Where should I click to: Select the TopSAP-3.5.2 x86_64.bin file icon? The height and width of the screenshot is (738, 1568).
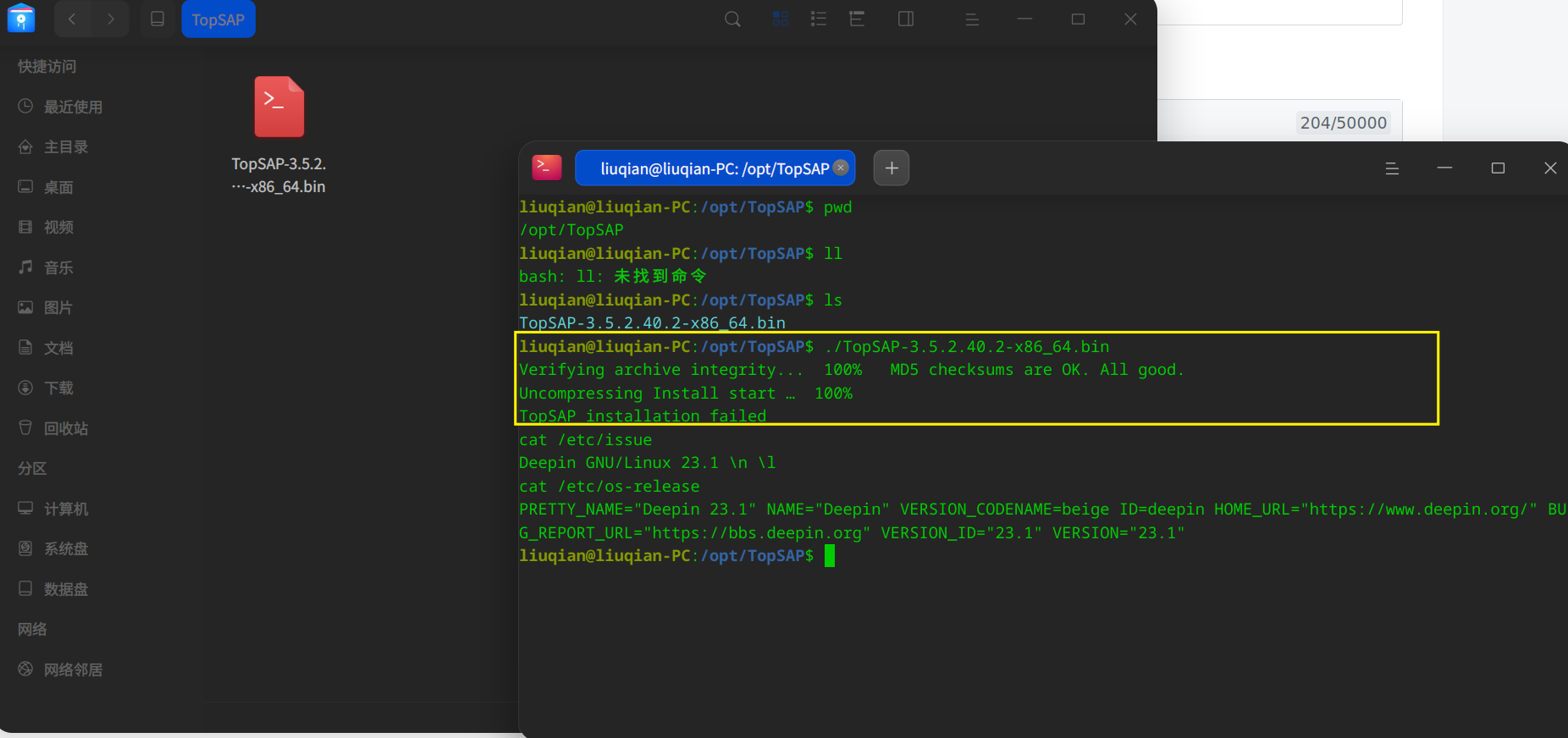(x=279, y=107)
